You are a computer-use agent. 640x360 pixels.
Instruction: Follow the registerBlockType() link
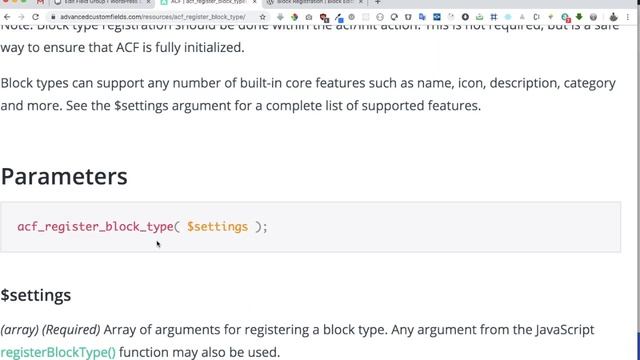point(58,352)
